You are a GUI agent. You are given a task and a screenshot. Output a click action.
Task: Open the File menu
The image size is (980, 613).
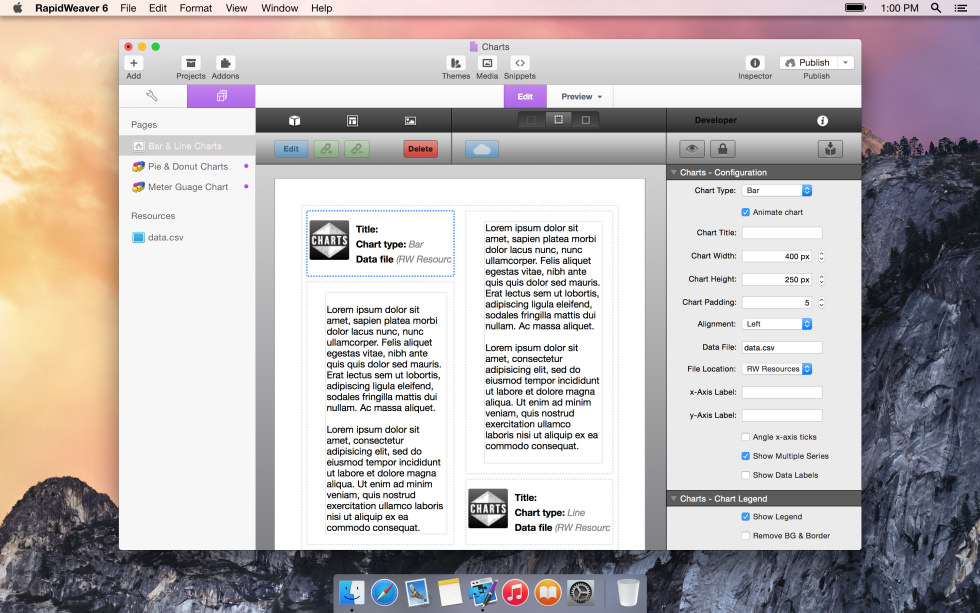(x=128, y=8)
